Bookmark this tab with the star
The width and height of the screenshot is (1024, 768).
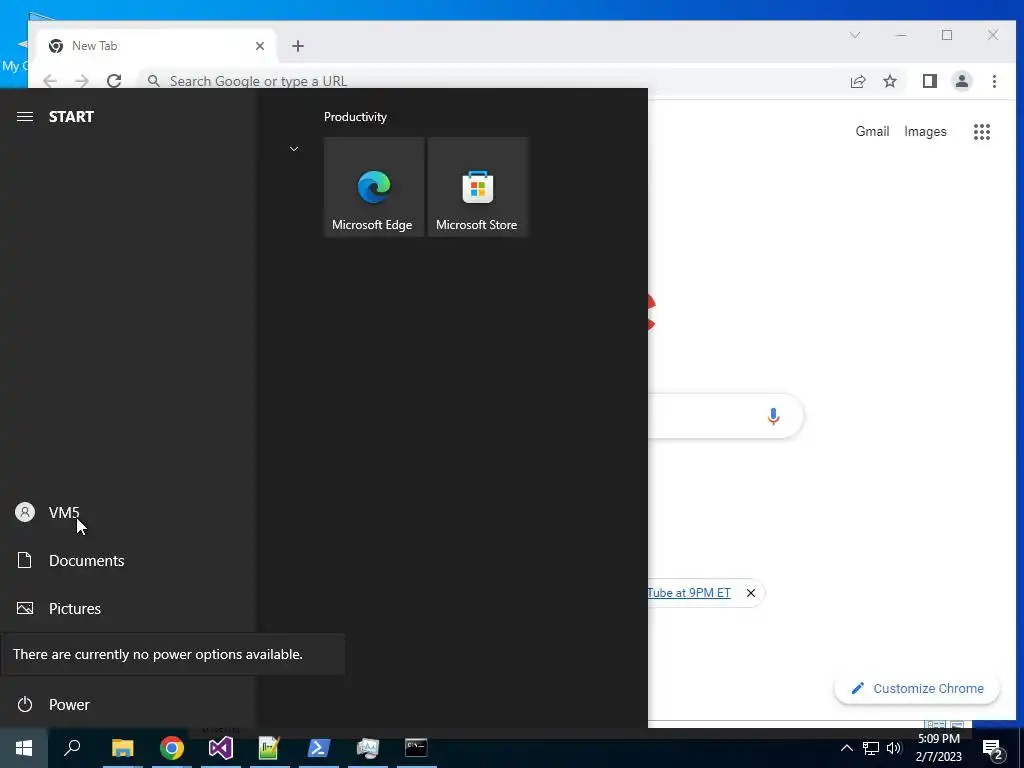point(890,81)
